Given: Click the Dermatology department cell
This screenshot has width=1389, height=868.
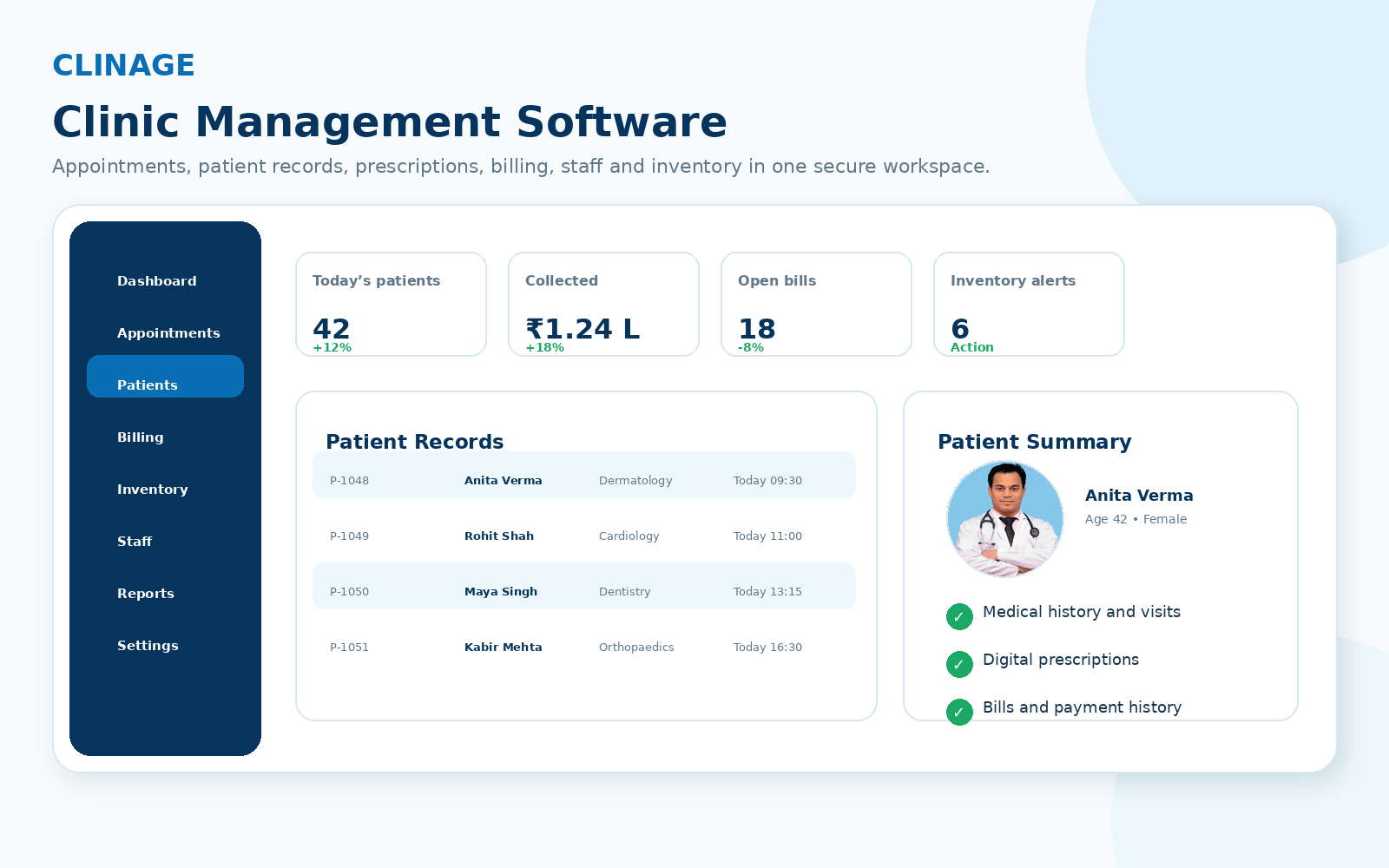Looking at the screenshot, I should [635, 481].
